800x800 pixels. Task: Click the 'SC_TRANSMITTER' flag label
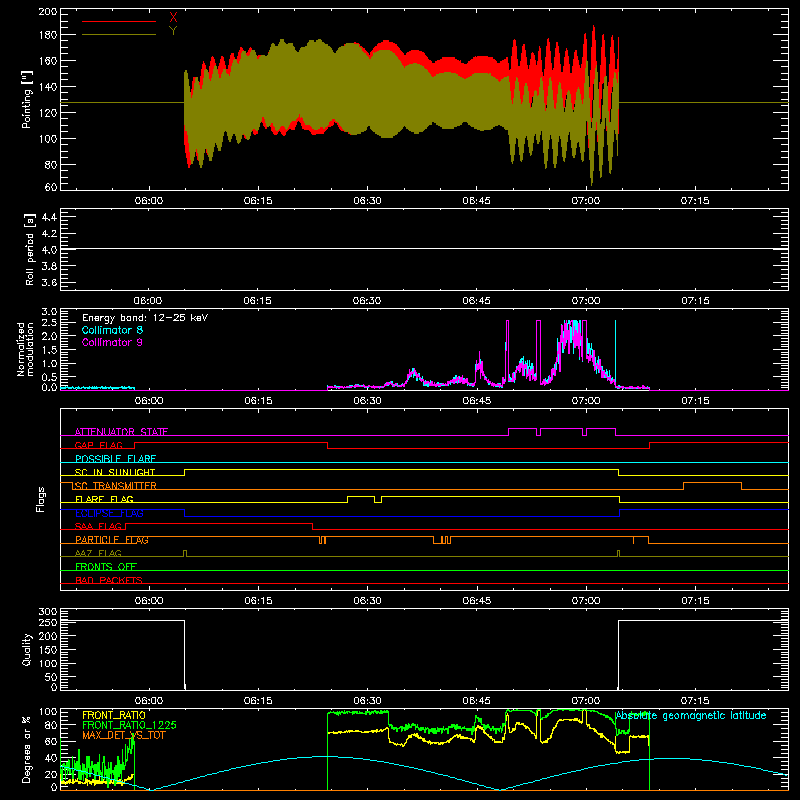115,486
